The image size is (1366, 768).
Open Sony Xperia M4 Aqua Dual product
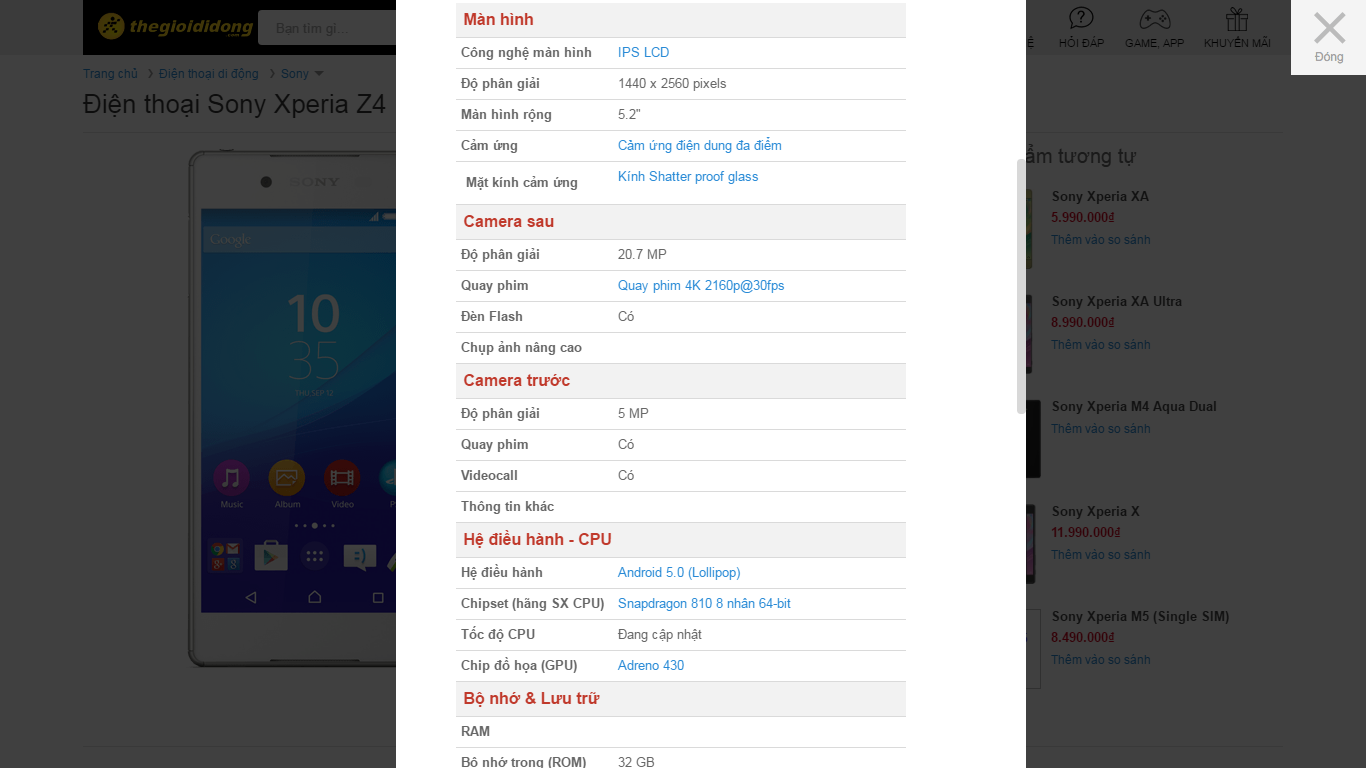(1134, 407)
